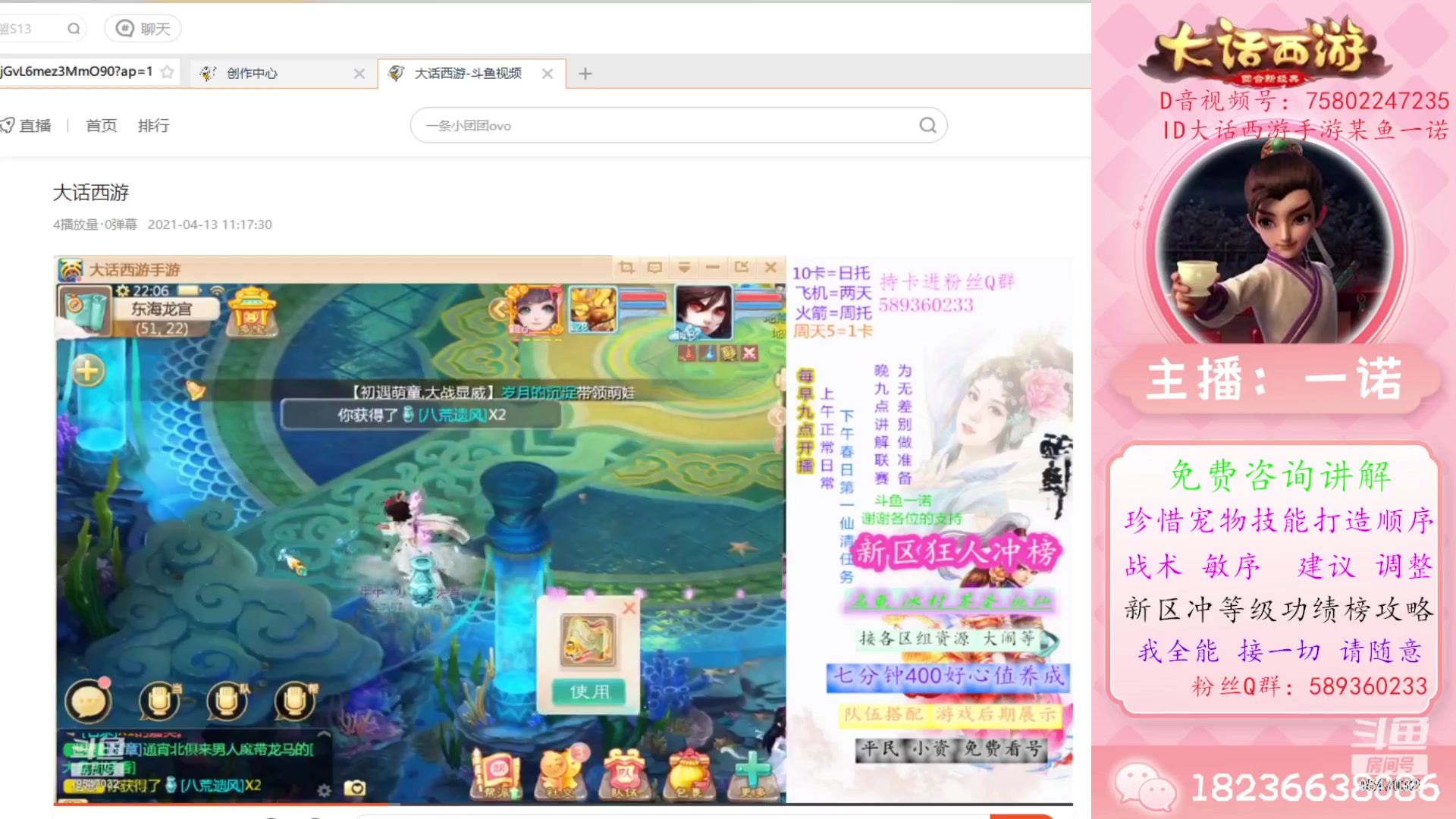Click the 八荒遗风 item link in notification
The width and height of the screenshot is (1456, 819).
click(x=453, y=415)
